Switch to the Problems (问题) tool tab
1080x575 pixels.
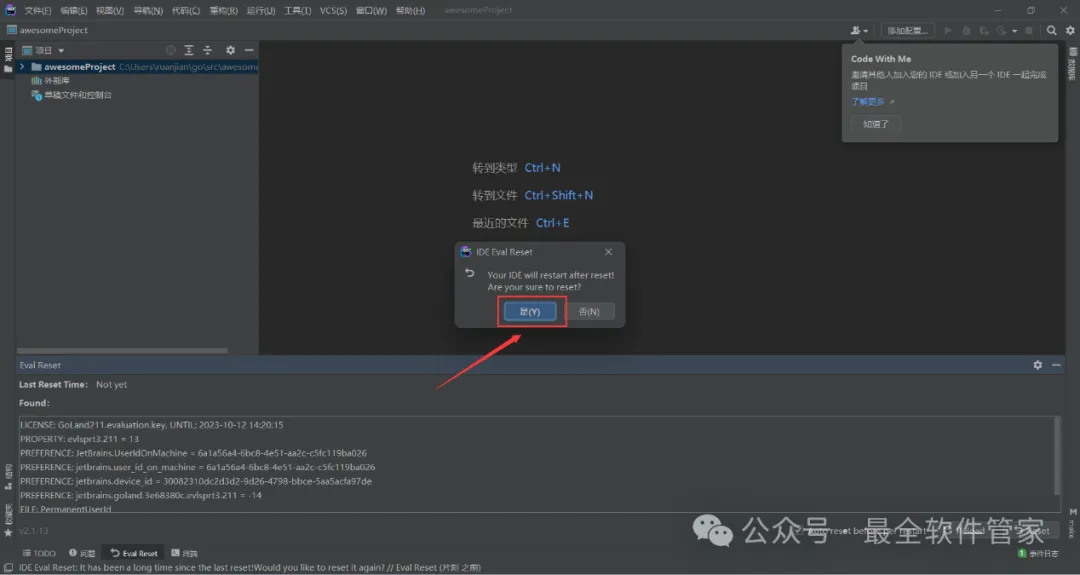(82, 553)
